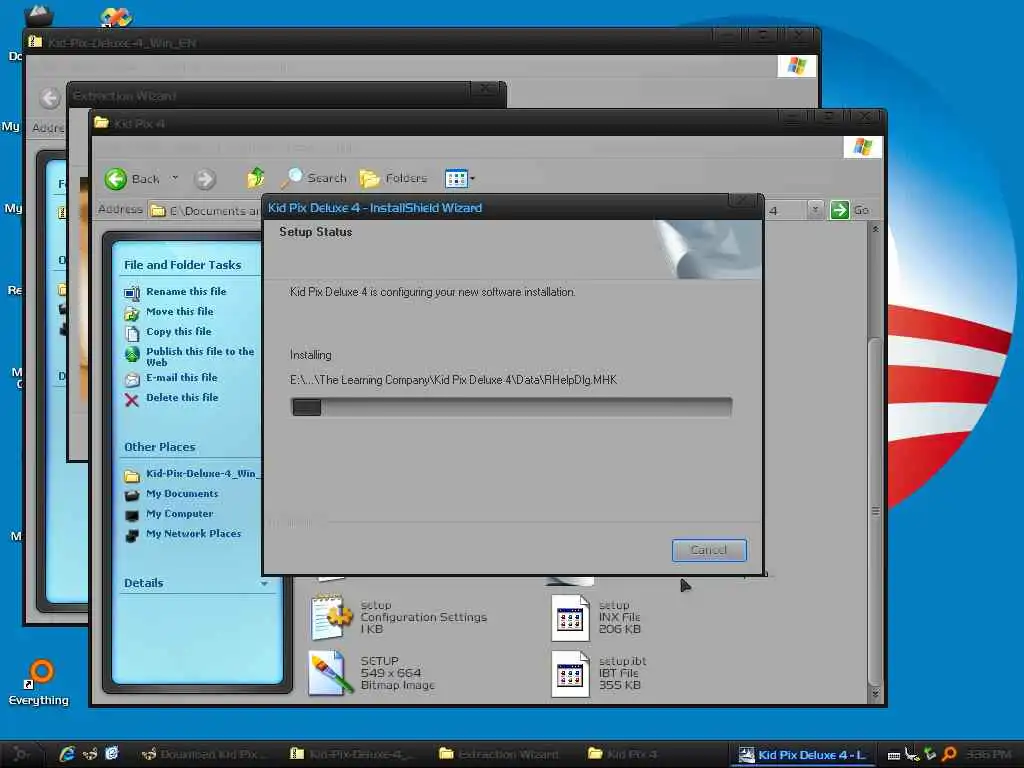The image size is (1024, 768).
Task: Click the green Go arrow button
Action: click(x=839, y=210)
